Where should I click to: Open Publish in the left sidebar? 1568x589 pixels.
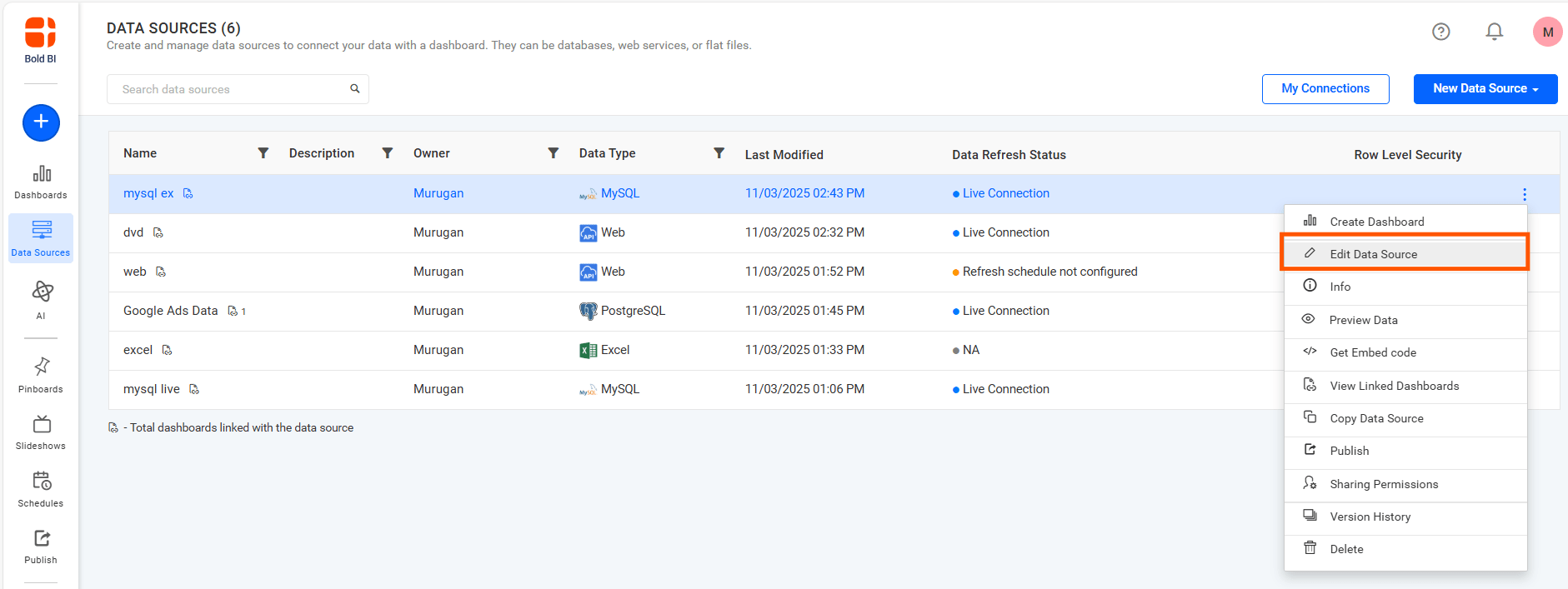click(x=41, y=547)
